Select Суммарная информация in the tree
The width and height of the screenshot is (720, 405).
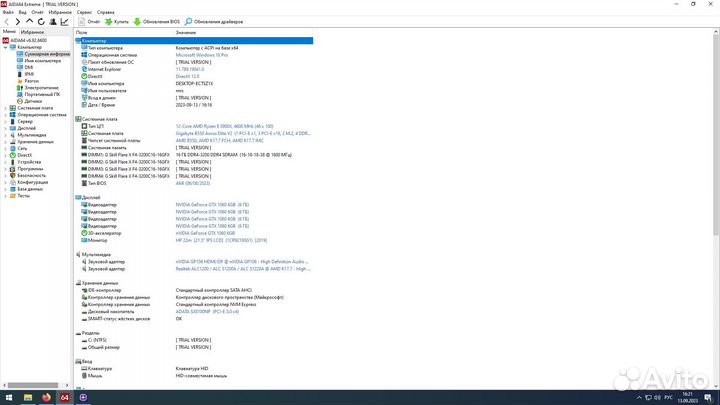click(x=47, y=54)
